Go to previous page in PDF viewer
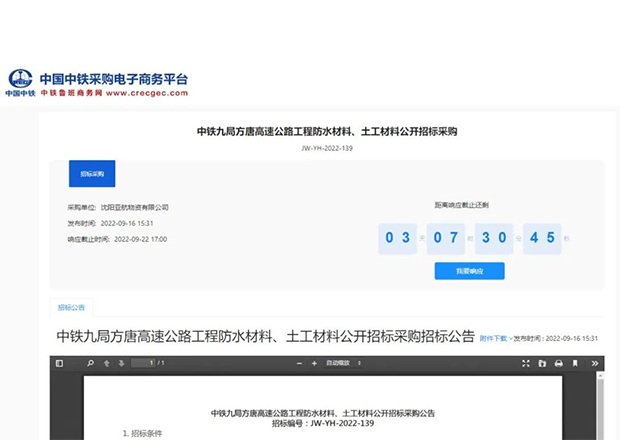Image resolution: width=620 pixels, height=440 pixels. click(x=106, y=363)
